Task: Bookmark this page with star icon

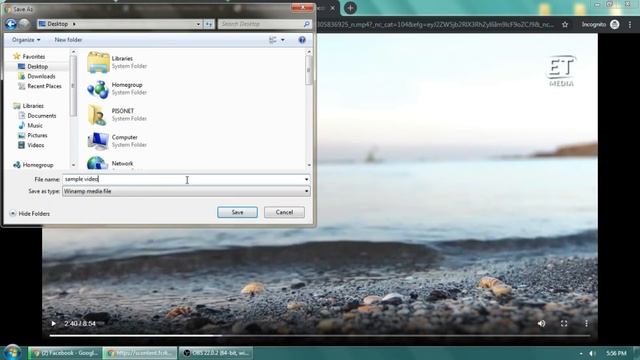Action: coord(565,24)
